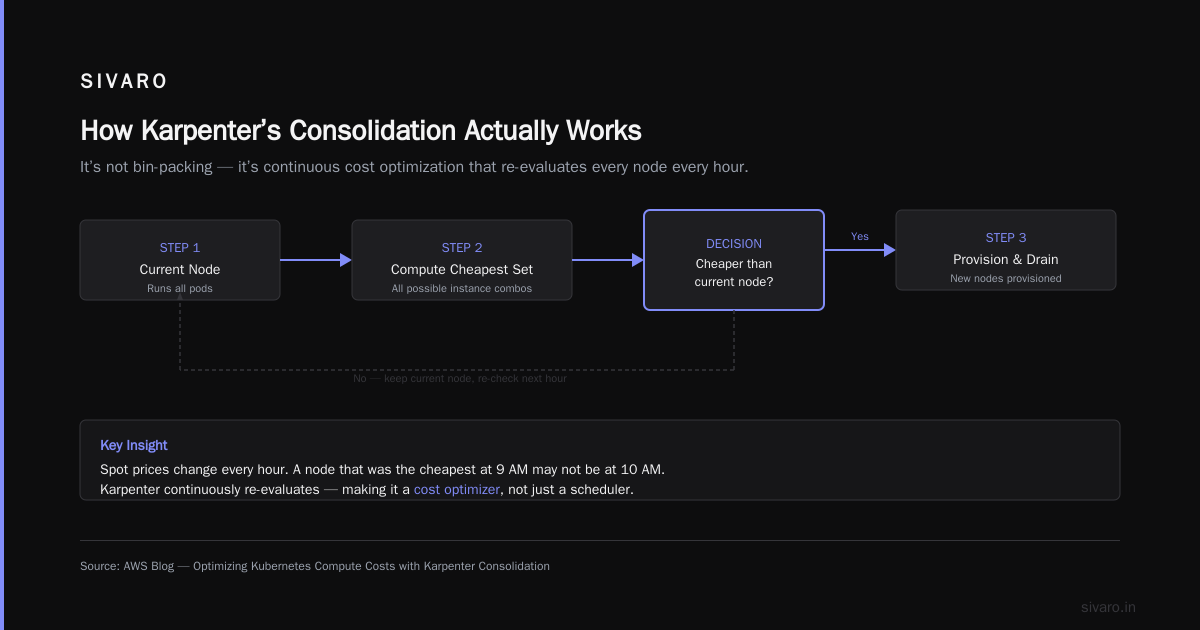The image size is (1200, 630).
Task: Select the Step 2 Compute Cheapest Set box
Action: (462, 260)
